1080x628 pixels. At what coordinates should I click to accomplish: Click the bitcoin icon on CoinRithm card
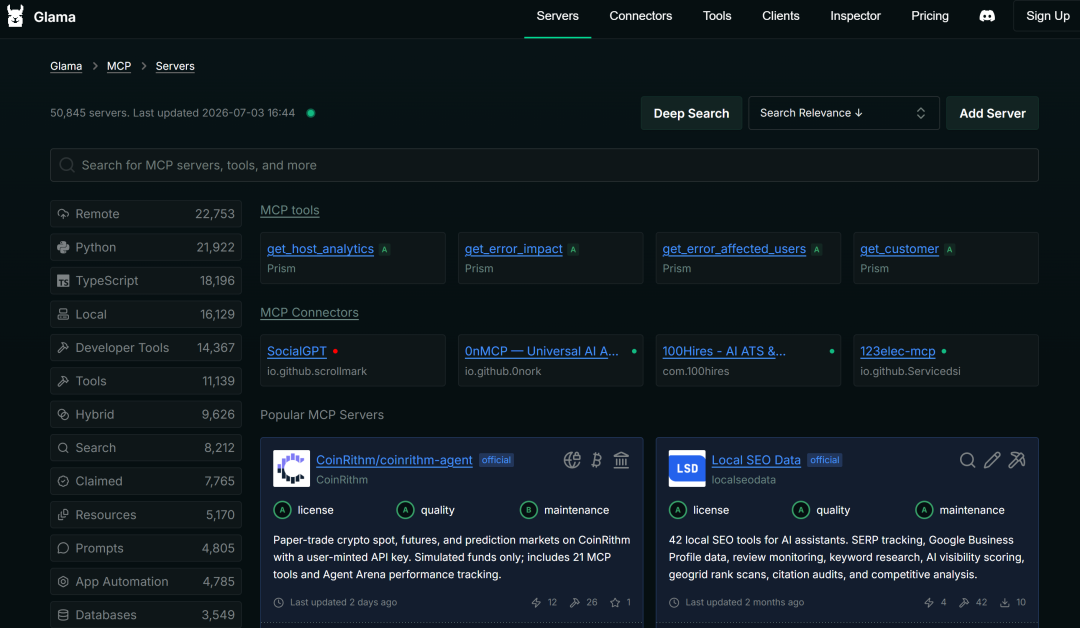[x=596, y=460]
